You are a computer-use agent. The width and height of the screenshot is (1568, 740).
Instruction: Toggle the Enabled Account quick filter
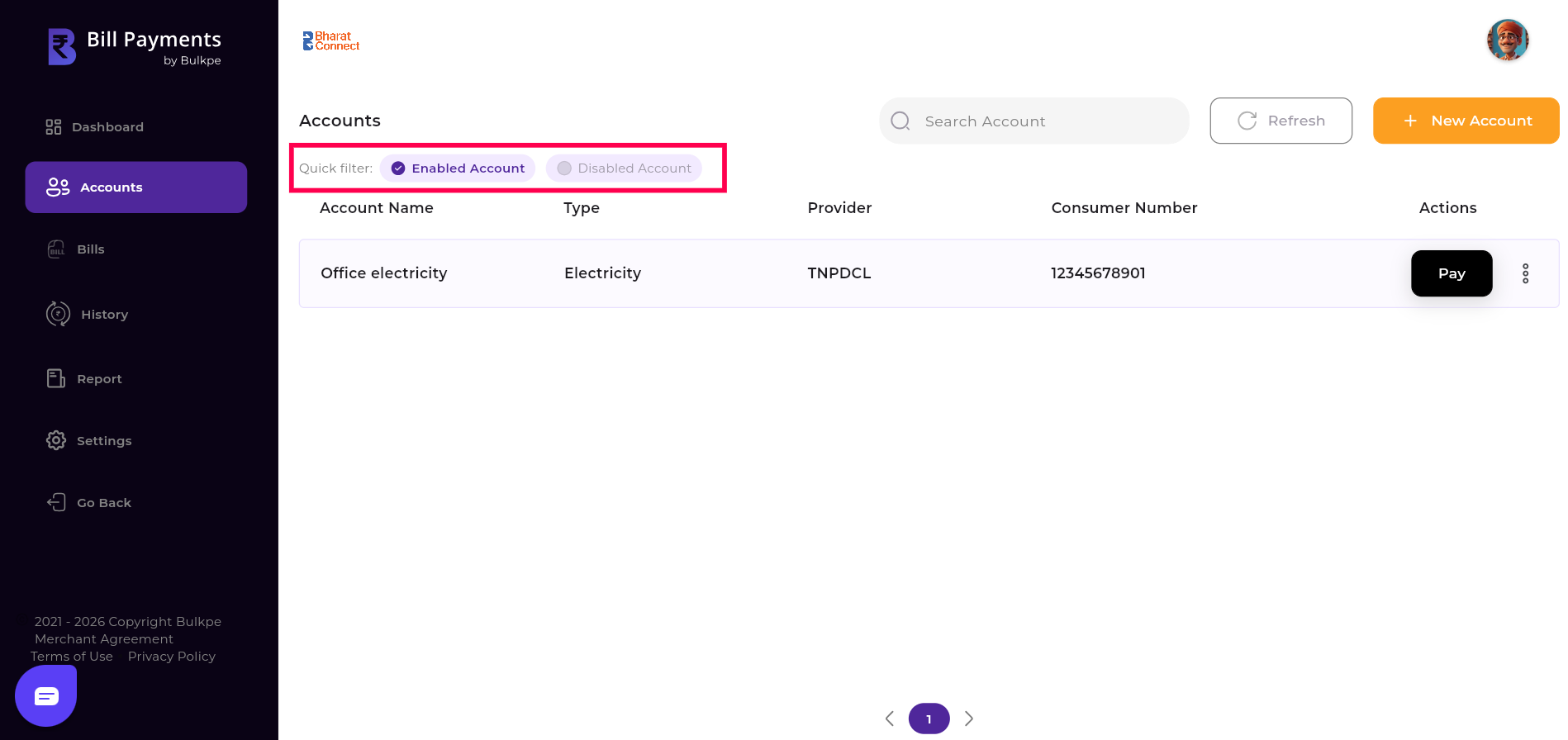click(458, 168)
